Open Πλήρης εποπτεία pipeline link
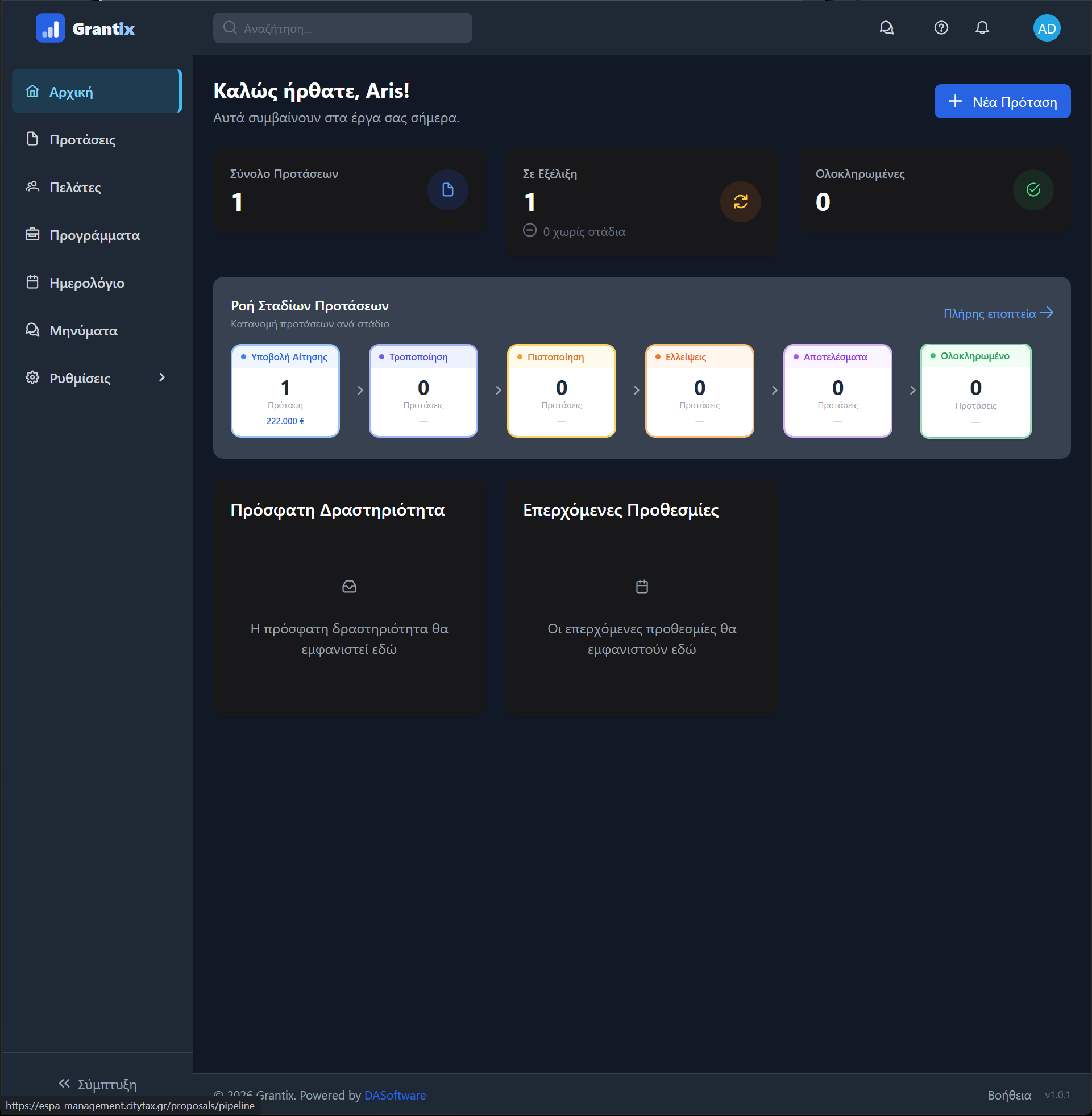1092x1116 pixels. click(998, 313)
